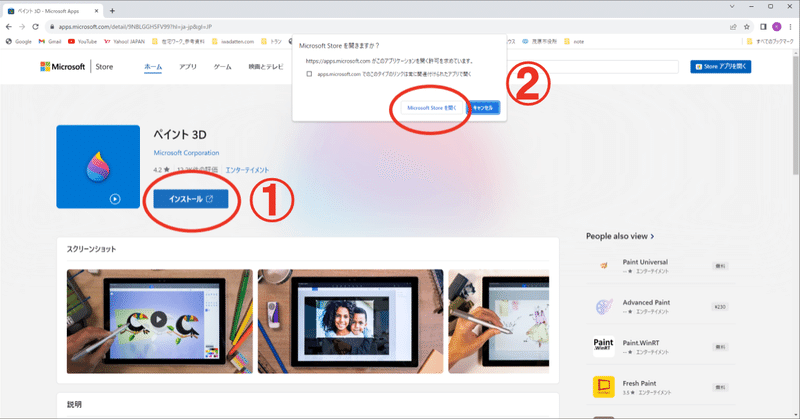Open the browser side panel icon
The height and width of the screenshot is (419, 800).
[763, 27]
